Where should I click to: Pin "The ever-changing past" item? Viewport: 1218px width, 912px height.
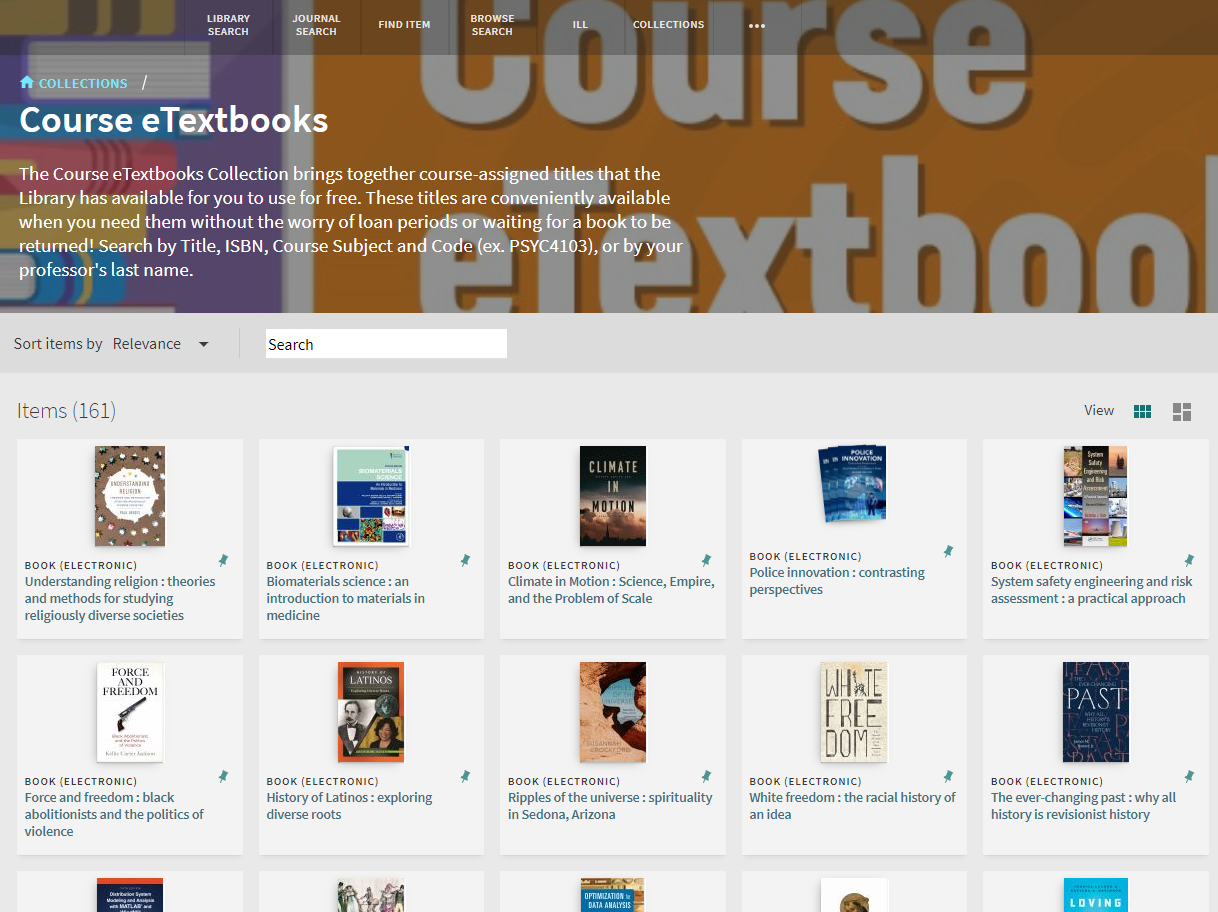point(1190,774)
